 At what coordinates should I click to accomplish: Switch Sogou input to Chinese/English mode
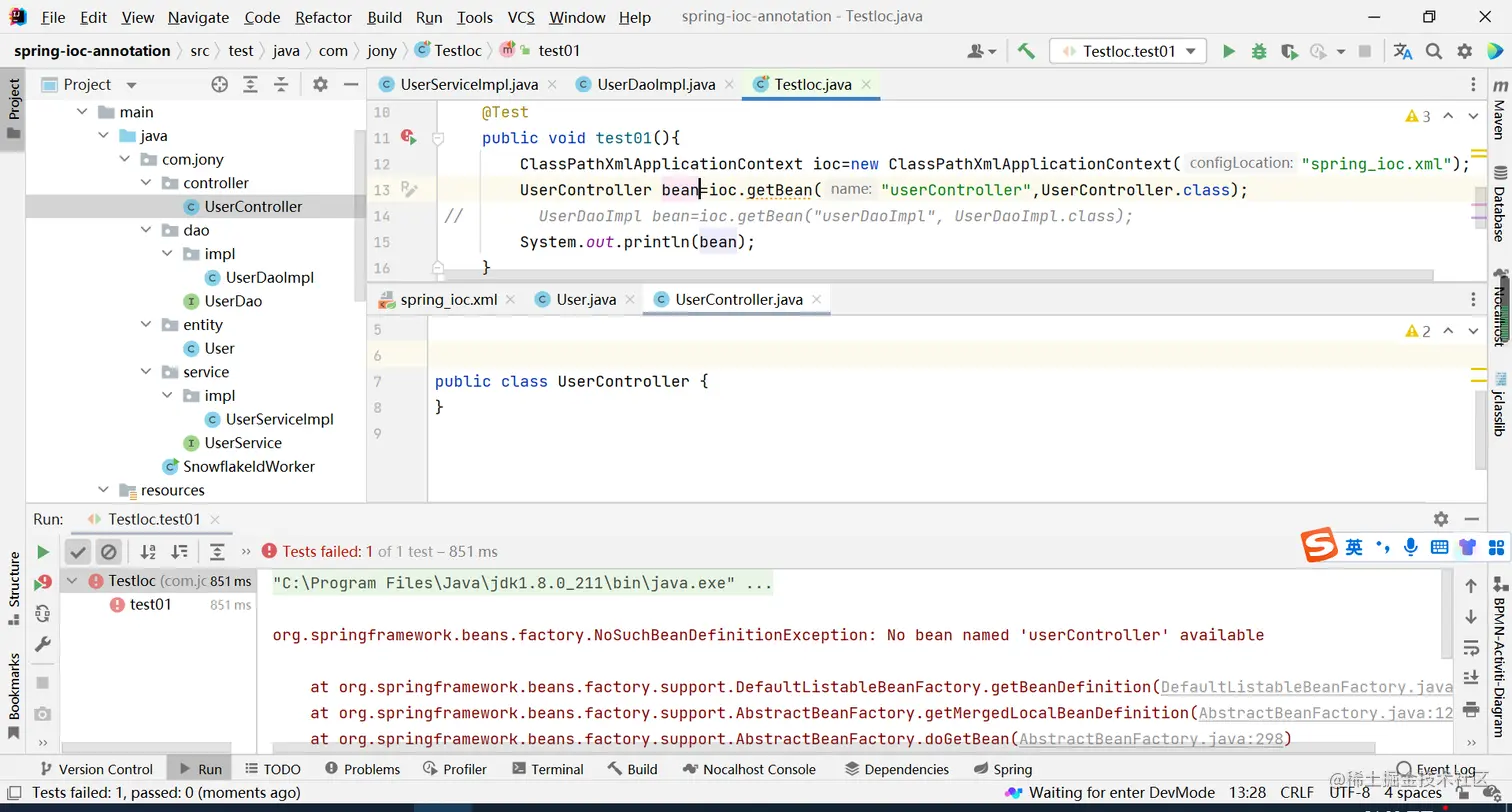[1354, 547]
